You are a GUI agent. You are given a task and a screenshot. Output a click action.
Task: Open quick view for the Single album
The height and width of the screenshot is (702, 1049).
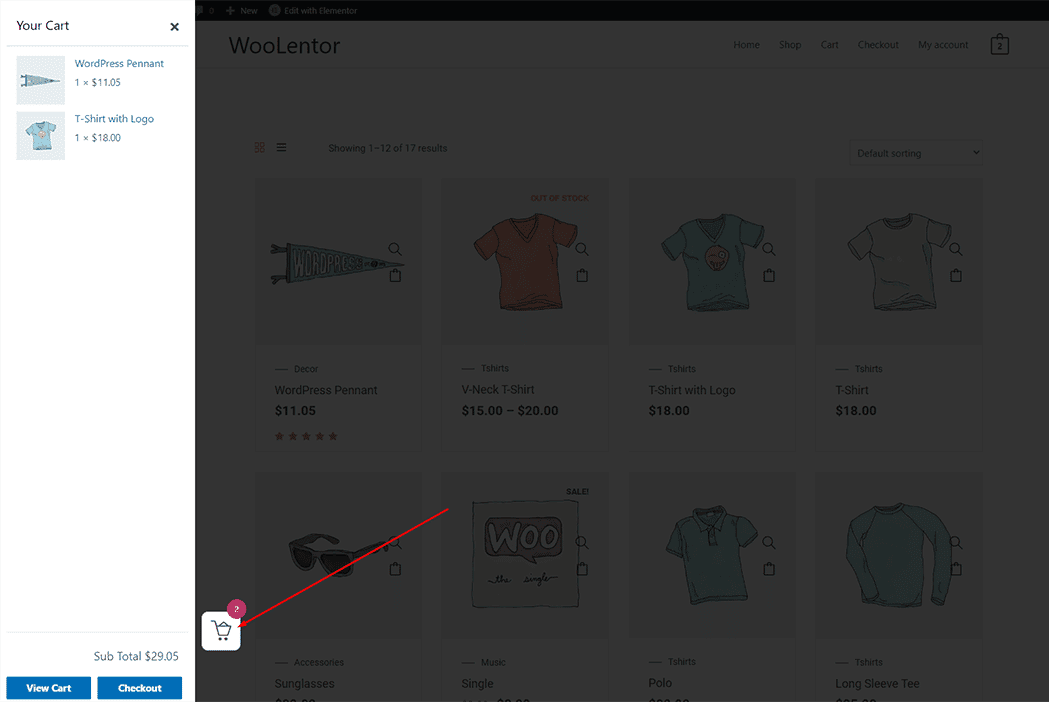point(582,541)
